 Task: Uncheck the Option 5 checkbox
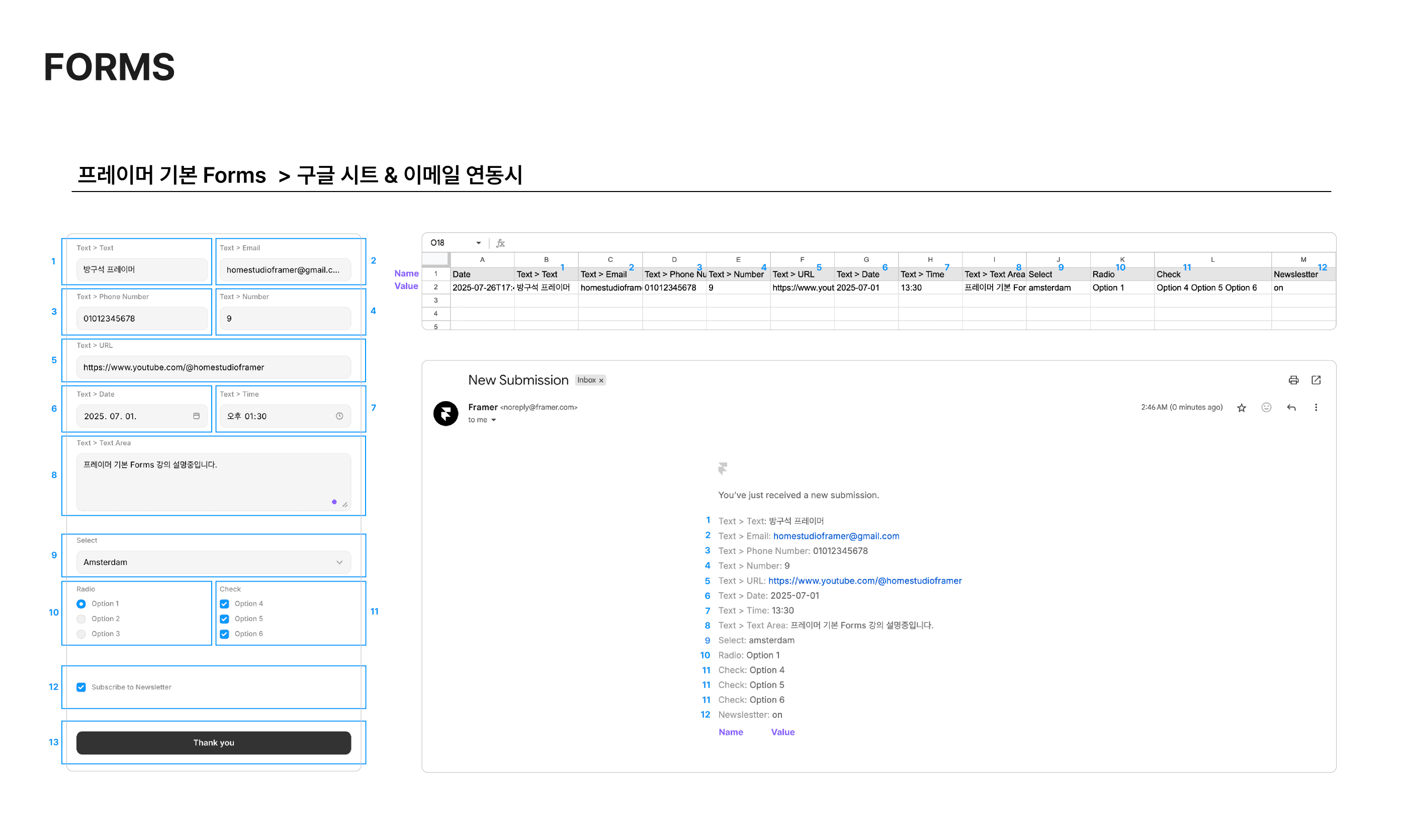(224, 619)
